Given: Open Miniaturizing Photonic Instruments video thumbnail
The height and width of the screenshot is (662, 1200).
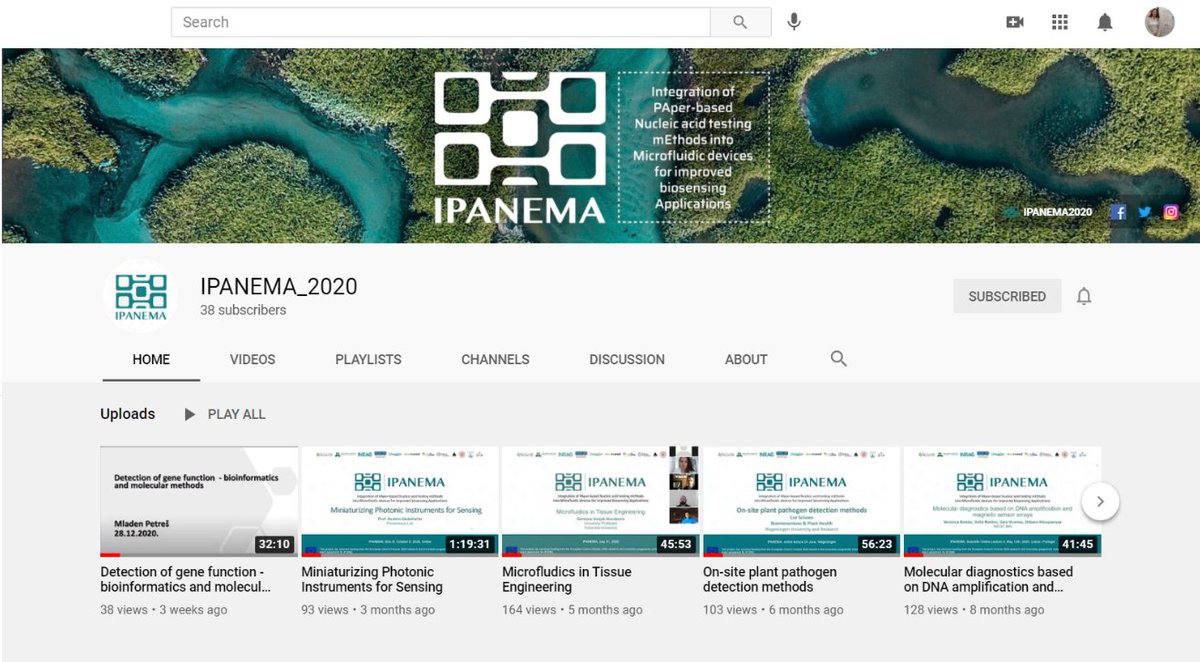Looking at the screenshot, I should pyautogui.click(x=400, y=501).
